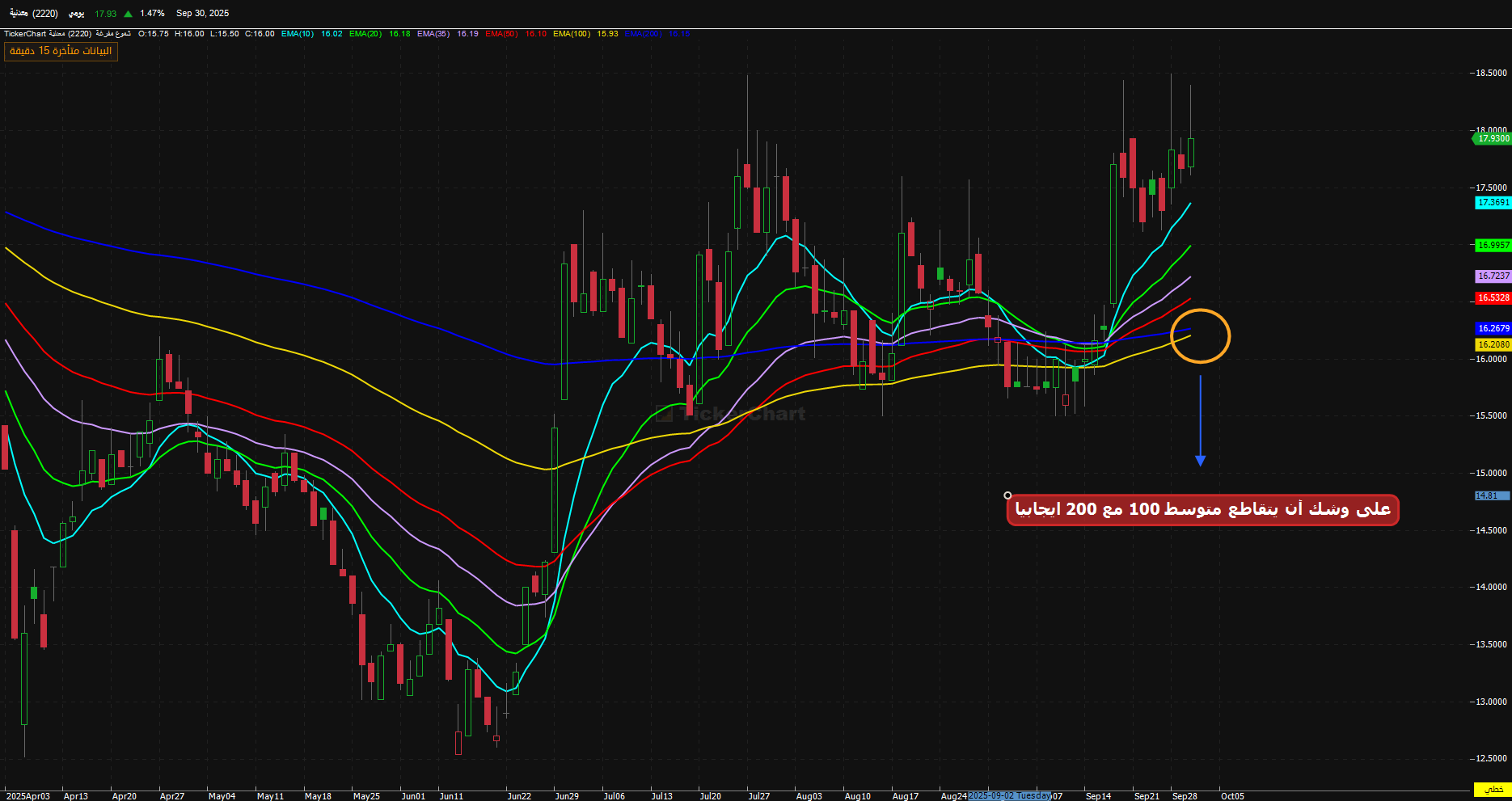1512x801 pixels.
Task: Select the red Arabic text annotation box
Action: coord(1202,509)
